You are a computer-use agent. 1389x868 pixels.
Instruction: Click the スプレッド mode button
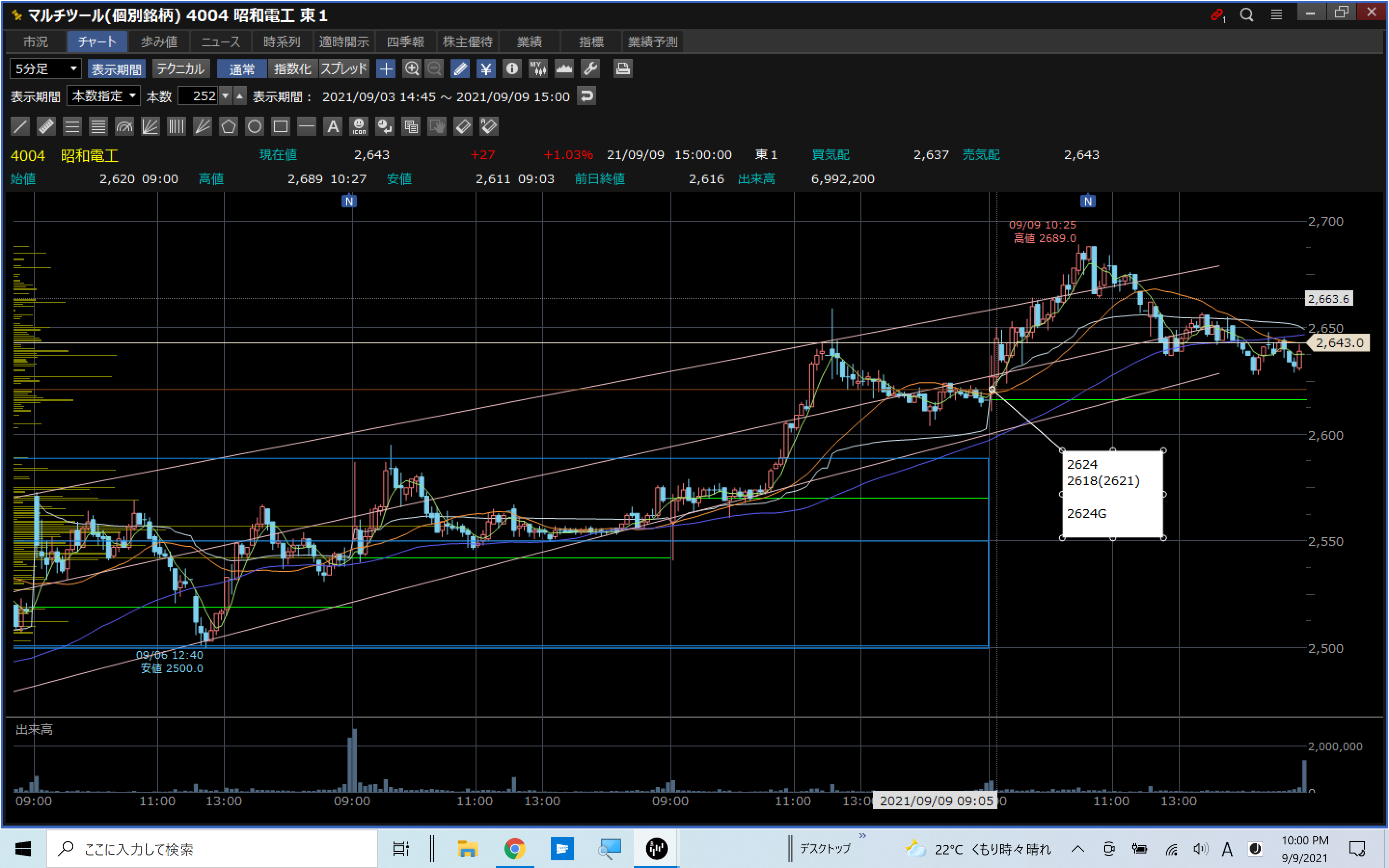click(344, 69)
